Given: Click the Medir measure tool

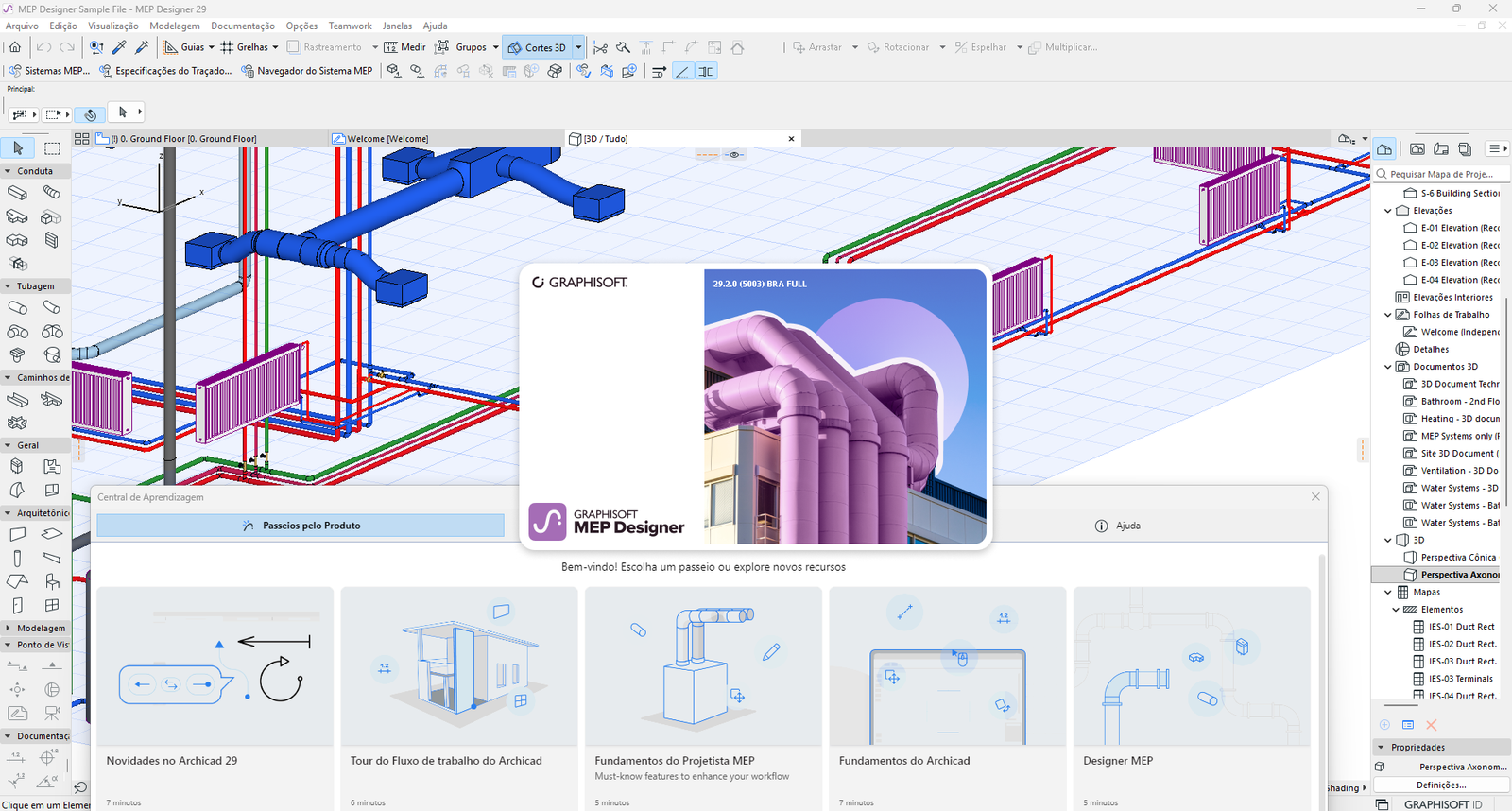Looking at the screenshot, I should coord(404,47).
